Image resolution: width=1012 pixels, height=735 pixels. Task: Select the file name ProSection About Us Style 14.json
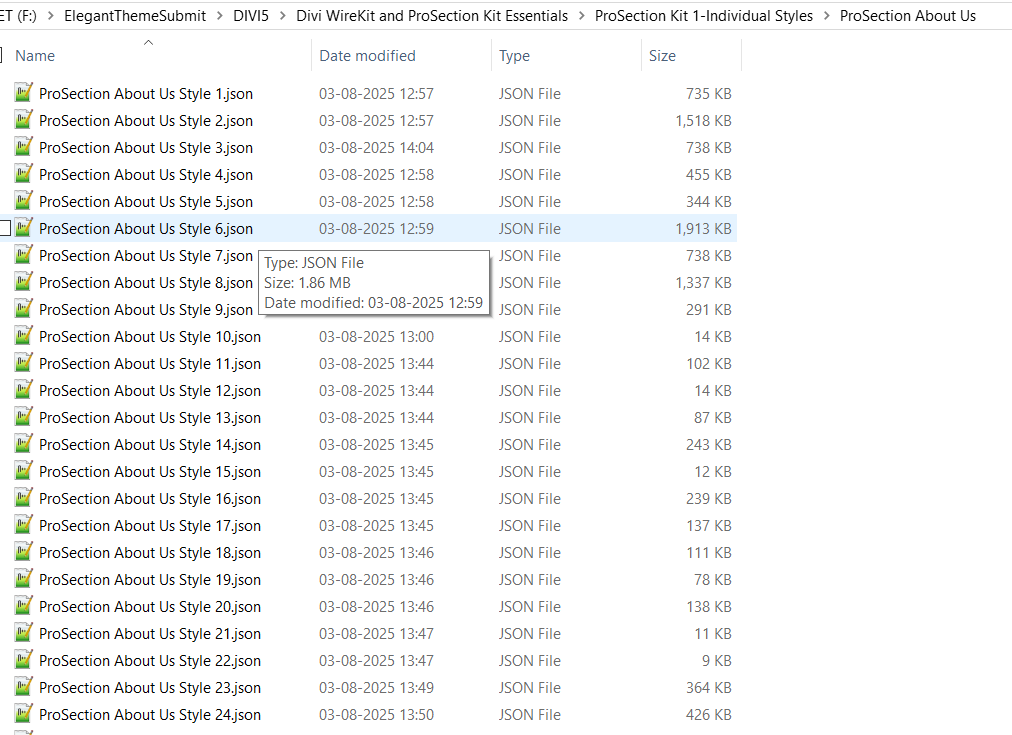150,445
